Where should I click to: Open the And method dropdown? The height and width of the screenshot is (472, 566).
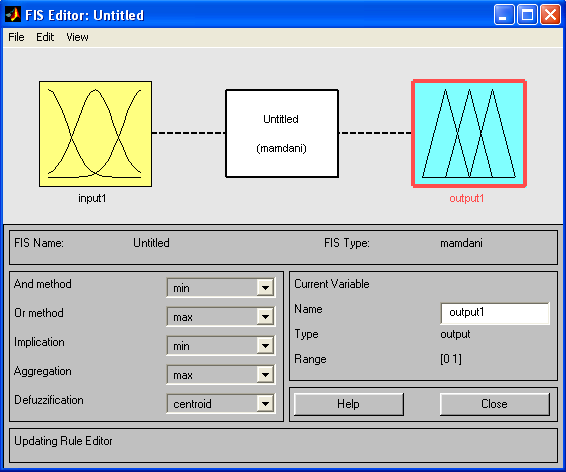click(221, 288)
